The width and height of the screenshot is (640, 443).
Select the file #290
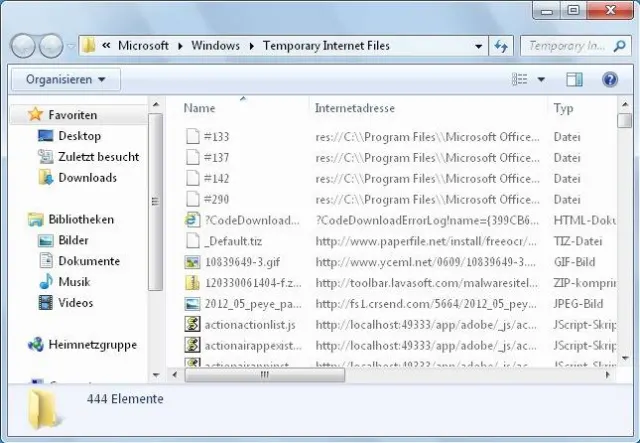216,199
